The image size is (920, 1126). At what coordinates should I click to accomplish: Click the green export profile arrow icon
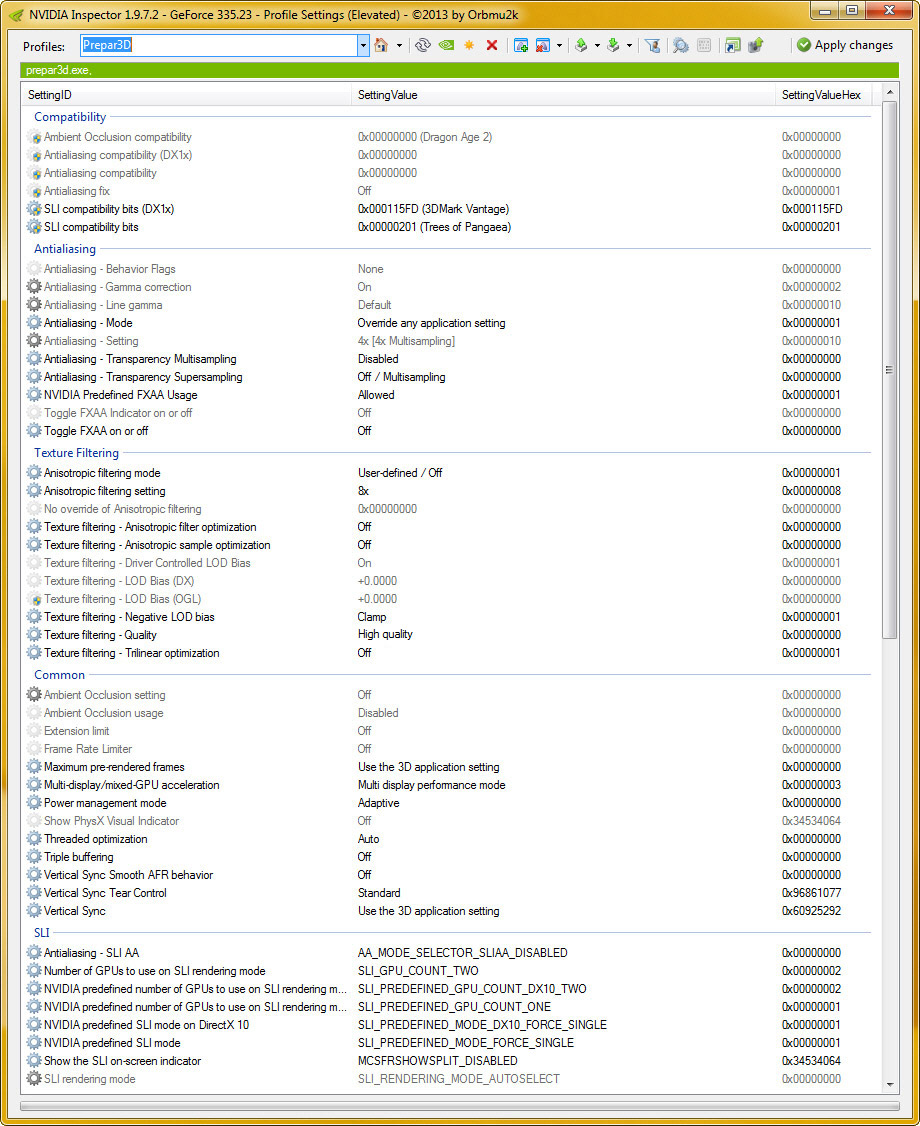(581, 45)
